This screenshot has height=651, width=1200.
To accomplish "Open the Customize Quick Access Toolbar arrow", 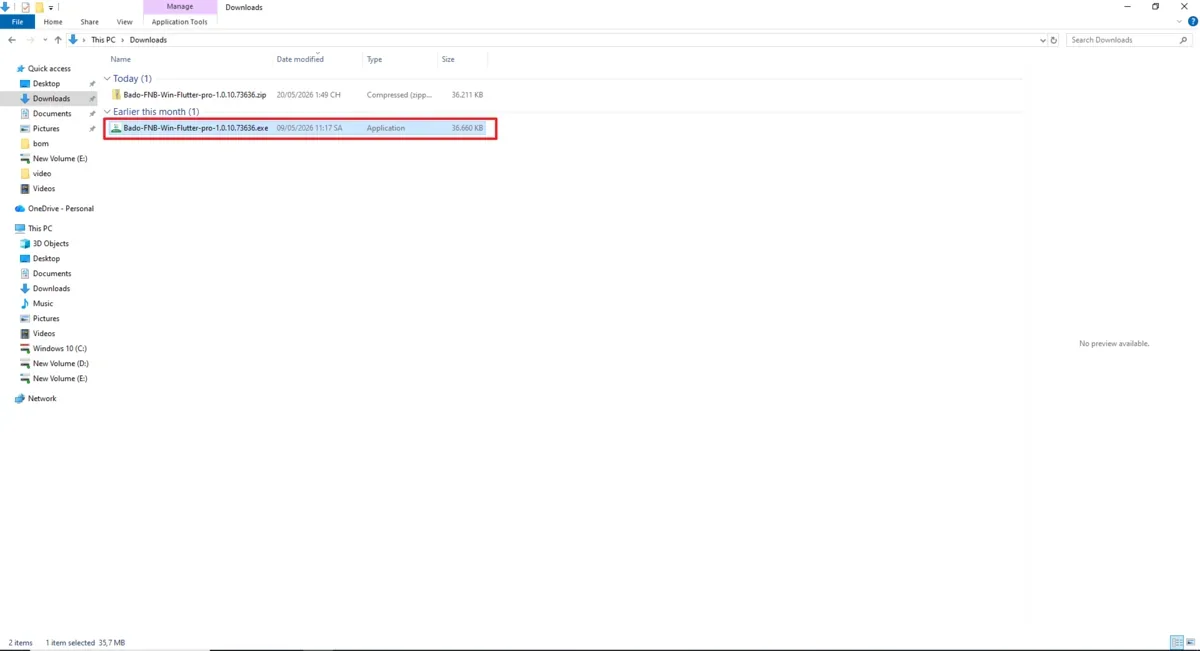I will pyautogui.click(x=51, y=7).
